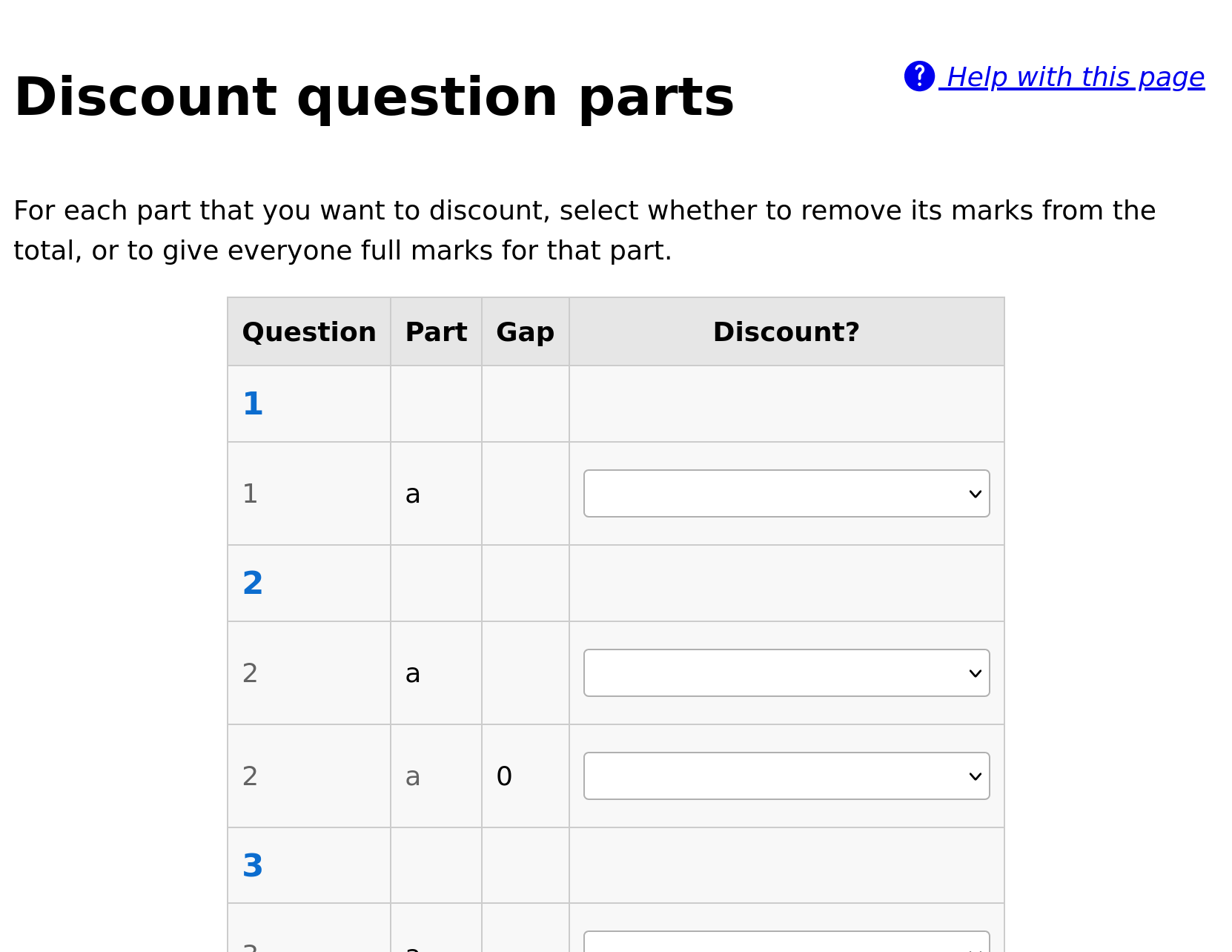This screenshot has width=1232, height=952.
Task: Select the question 1 heading link
Action: coord(253,403)
